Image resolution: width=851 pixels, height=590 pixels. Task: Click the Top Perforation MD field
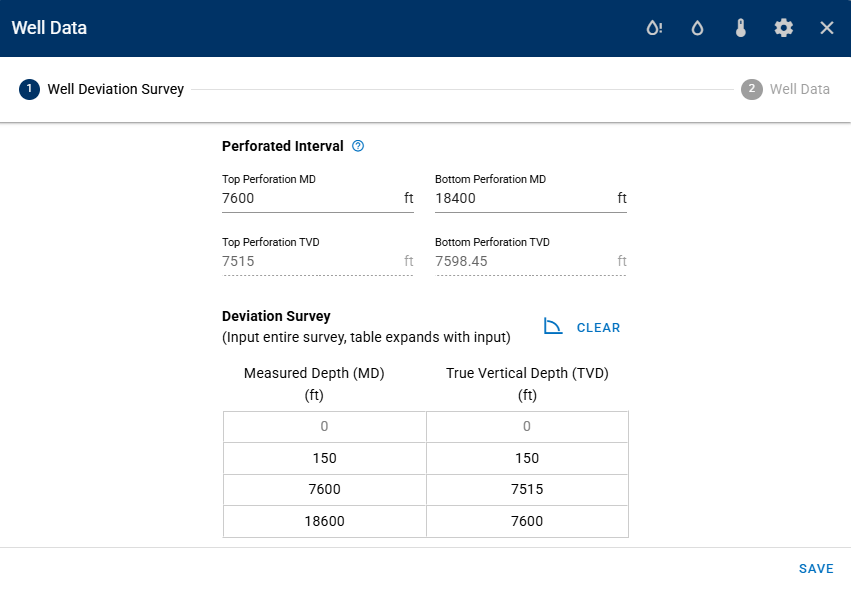pyautogui.click(x=310, y=198)
